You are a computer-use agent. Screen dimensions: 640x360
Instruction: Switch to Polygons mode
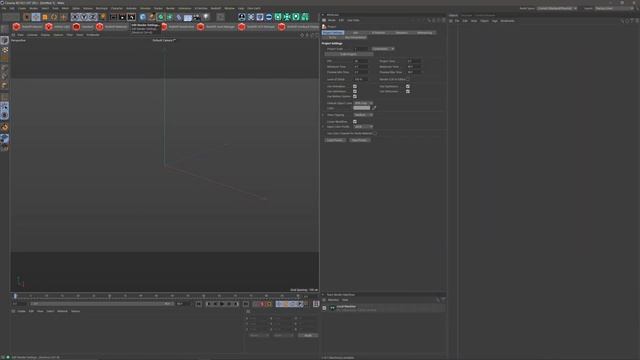point(4,85)
